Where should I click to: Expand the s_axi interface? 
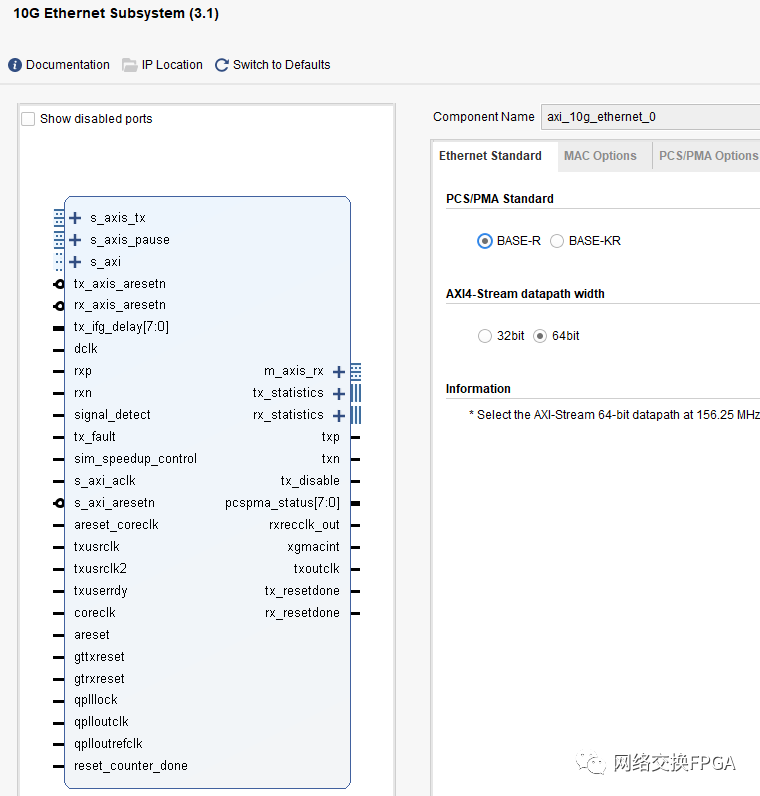(x=75, y=262)
